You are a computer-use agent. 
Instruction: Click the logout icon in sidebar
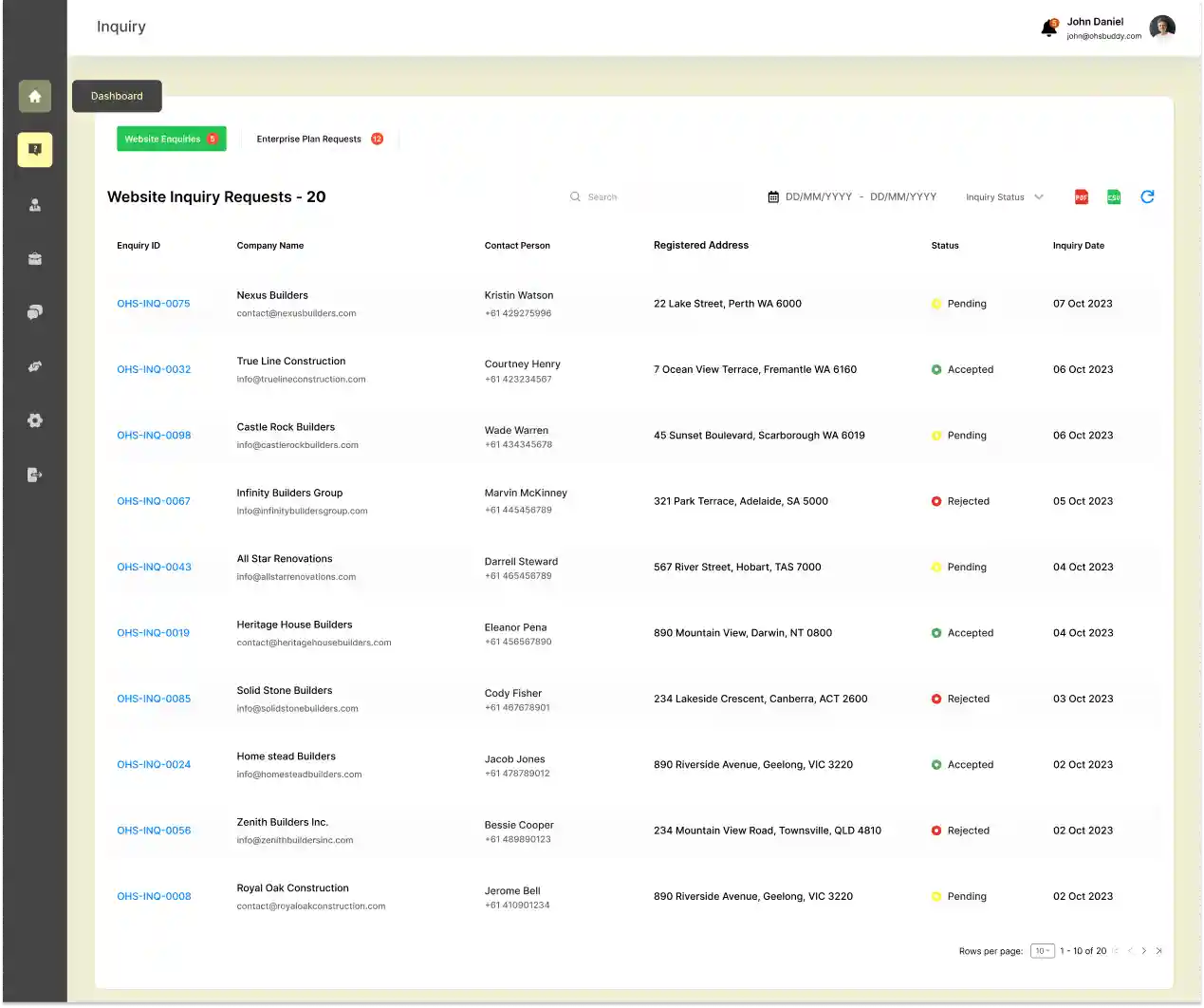pyautogui.click(x=35, y=475)
